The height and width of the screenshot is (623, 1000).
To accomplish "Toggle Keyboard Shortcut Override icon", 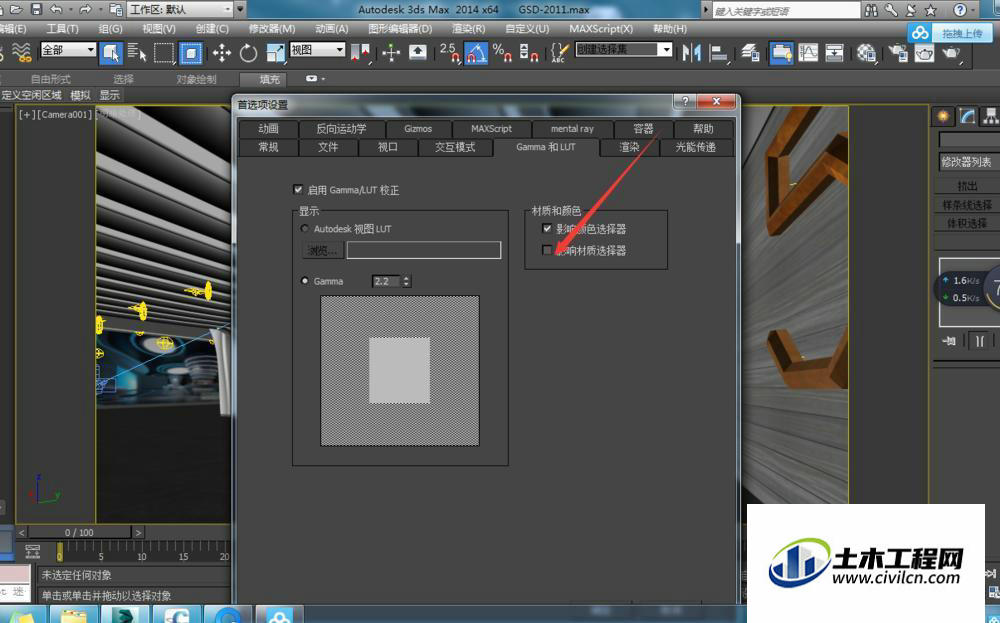I will click(x=417, y=53).
